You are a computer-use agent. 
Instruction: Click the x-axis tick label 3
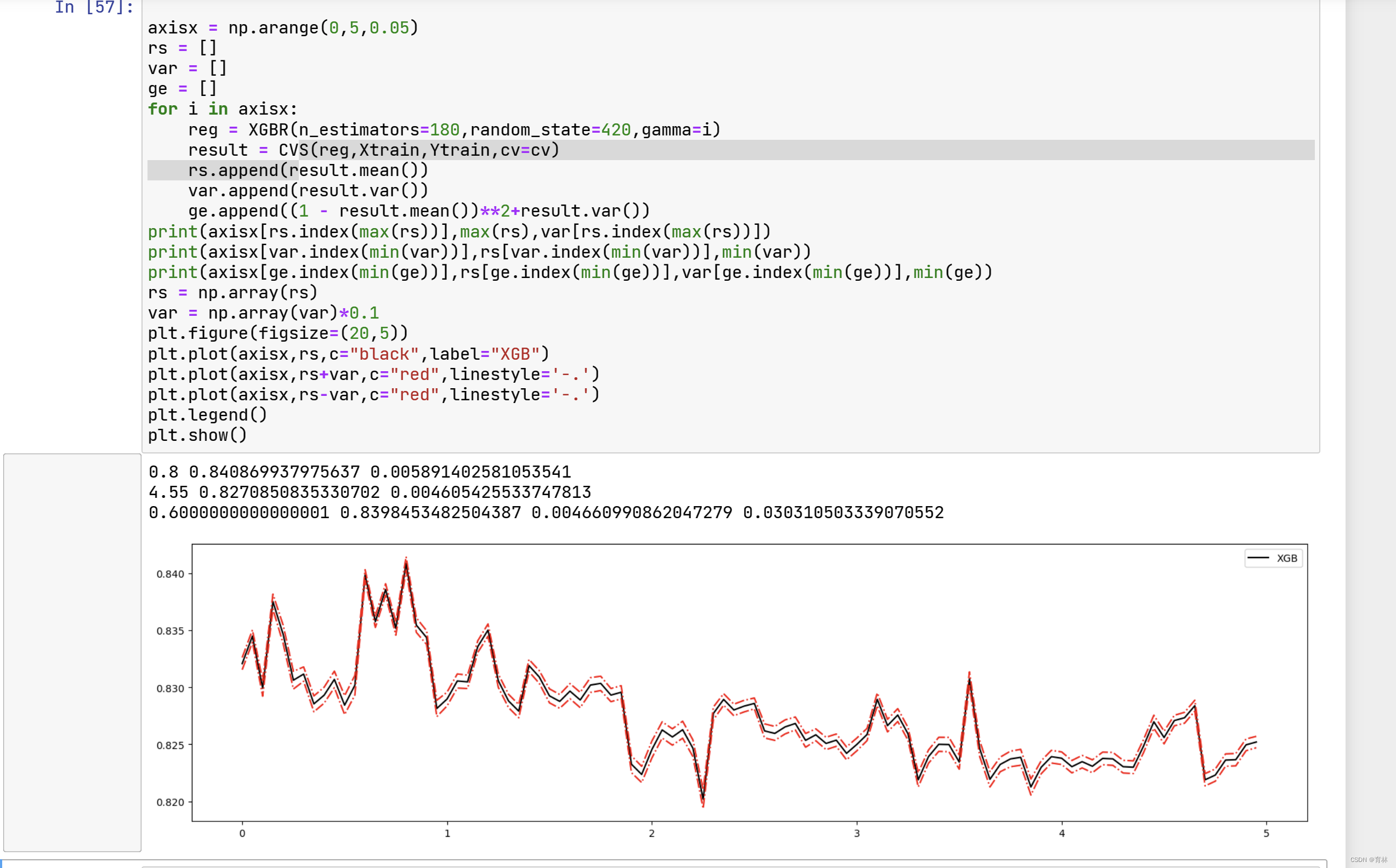tap(857, 833)
